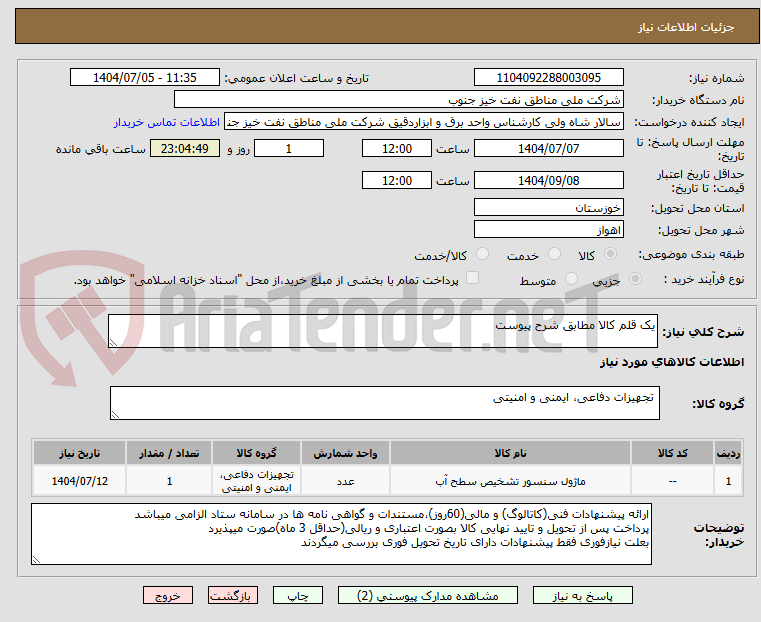Click the اطلاعات کالاهای مورد نیاز heading

pos(672,362)
